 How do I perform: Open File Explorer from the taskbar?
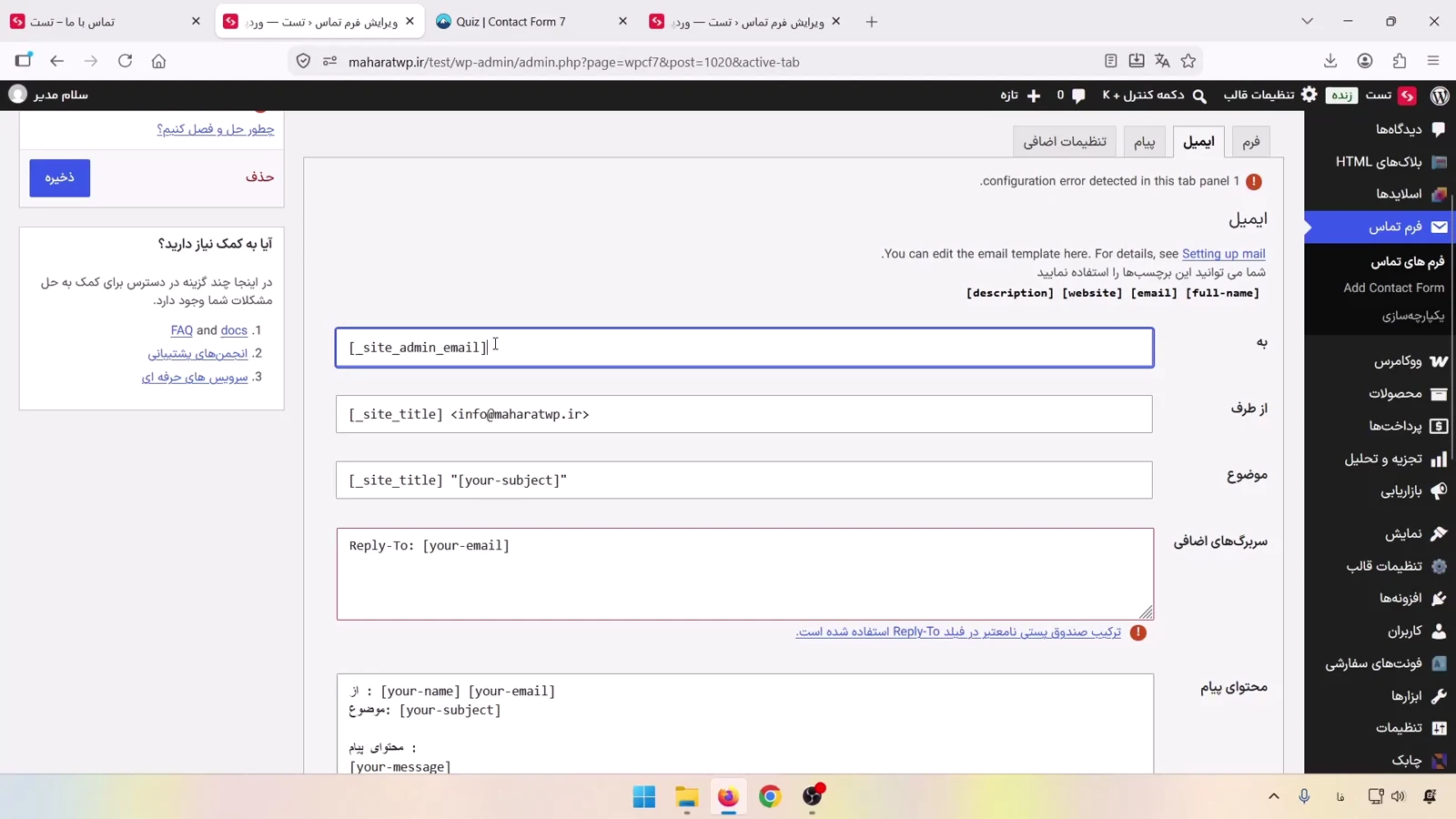tap(686, 796)
